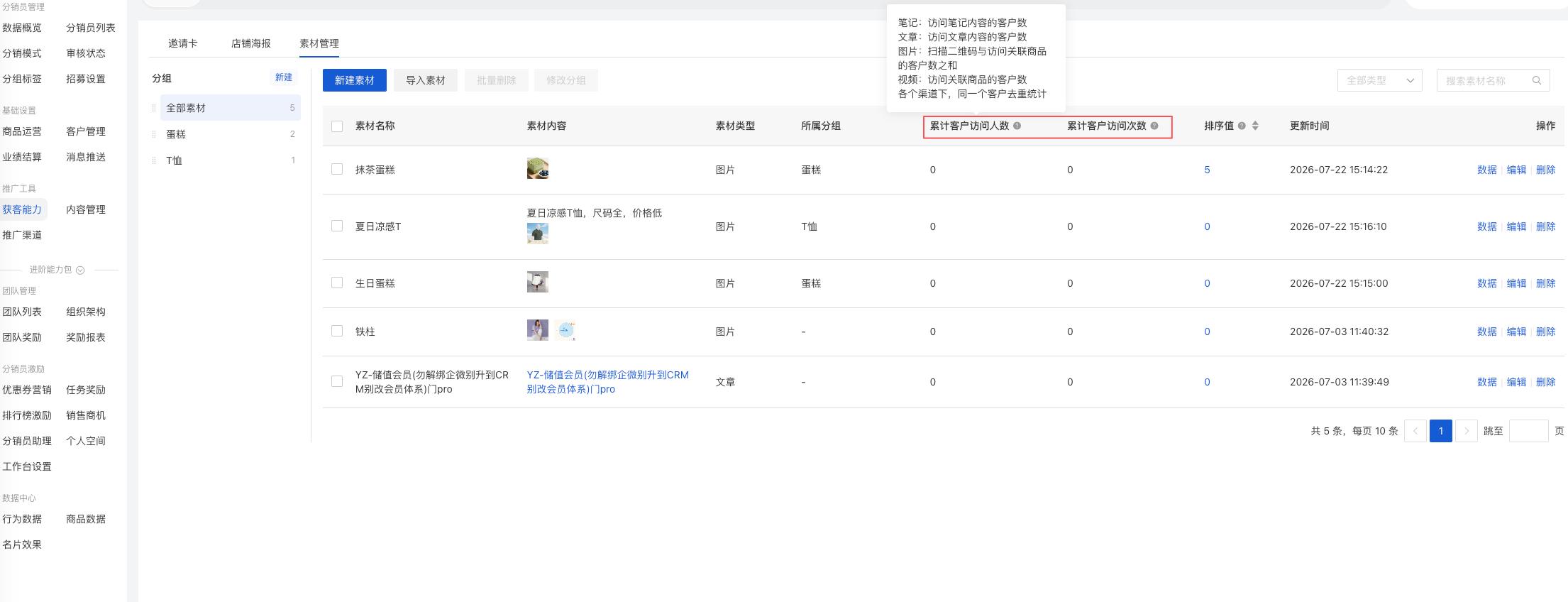The height and width of the screenshot is (602, 1568).
Task: Click the 跳至 page number field
Action: point(1528,431)
